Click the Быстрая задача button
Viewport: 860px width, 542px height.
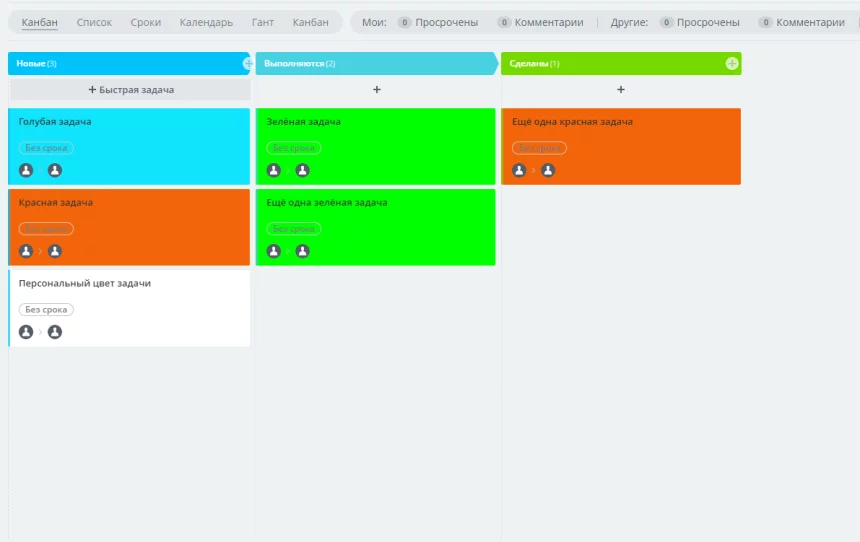[130, 90]
